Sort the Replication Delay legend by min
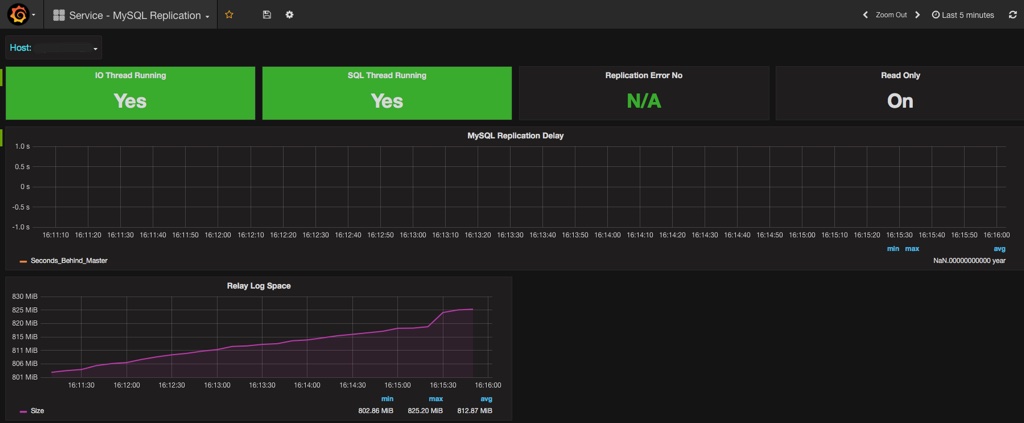1024x423 pixels. [x=893, y=249]
